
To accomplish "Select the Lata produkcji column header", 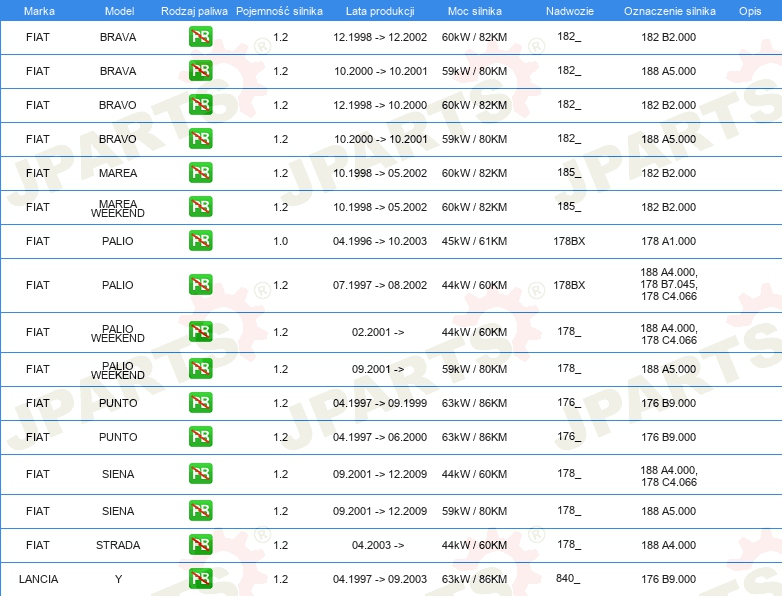I will coord(380,11).
